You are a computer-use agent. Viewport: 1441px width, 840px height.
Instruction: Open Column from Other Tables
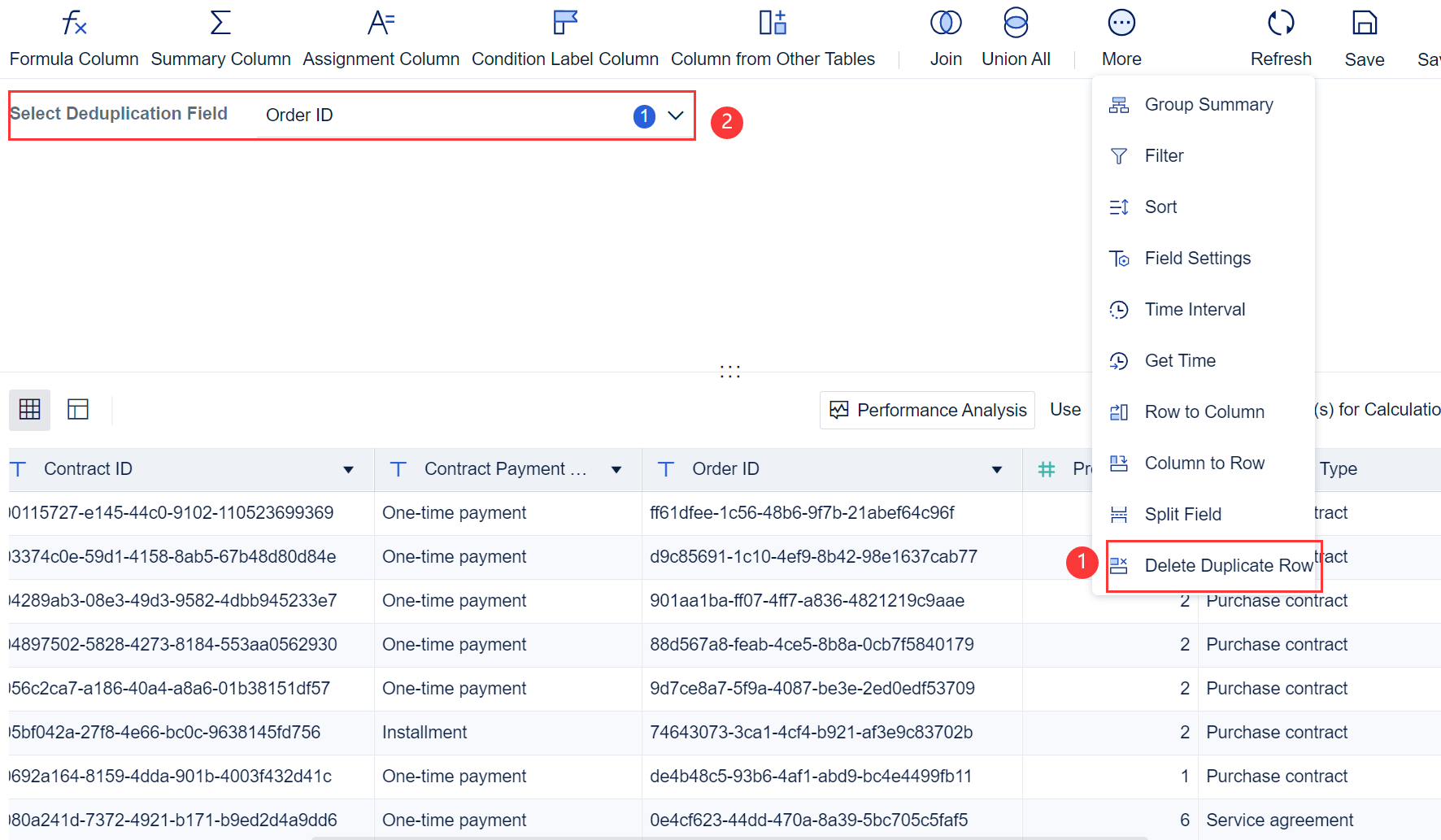(x=772, y=37)
